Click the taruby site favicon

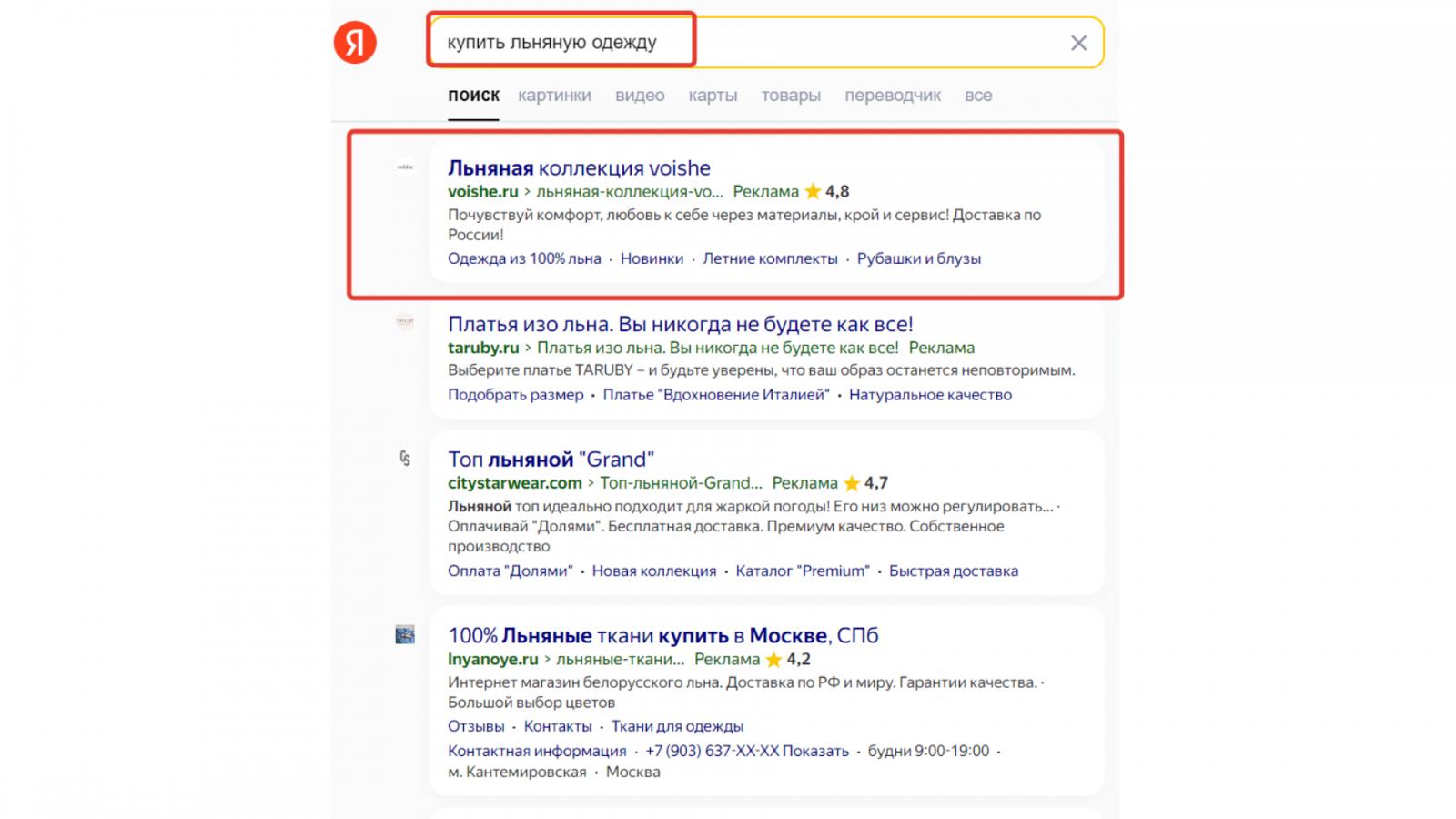point(405,322)
